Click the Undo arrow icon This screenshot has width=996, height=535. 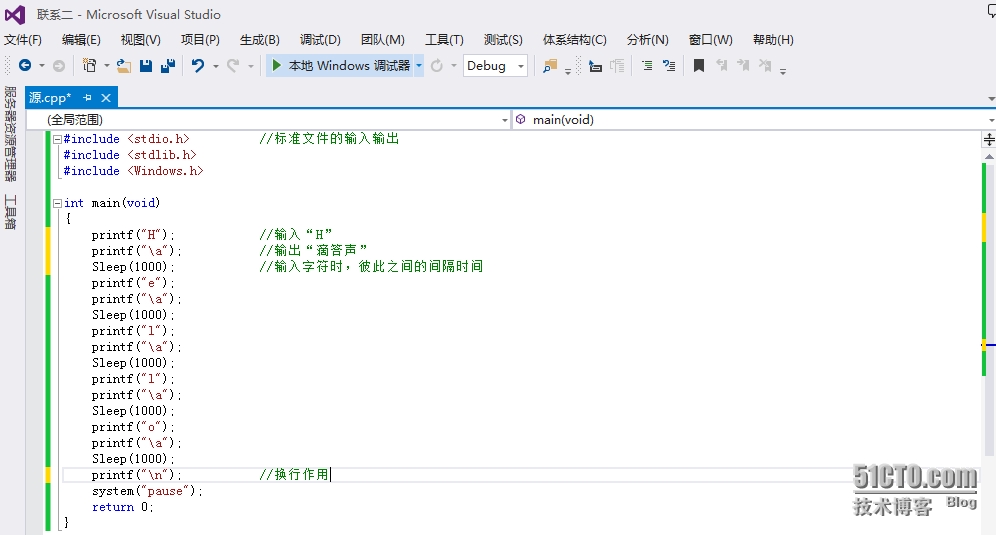pyautogui.click(x=198, y=65)
